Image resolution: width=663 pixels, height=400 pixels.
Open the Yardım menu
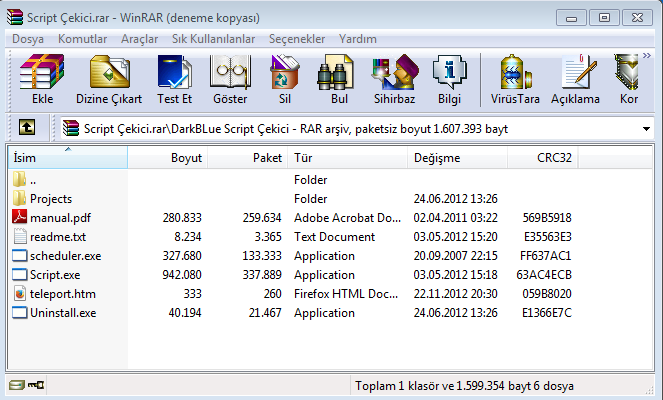[x=358, y=39]
